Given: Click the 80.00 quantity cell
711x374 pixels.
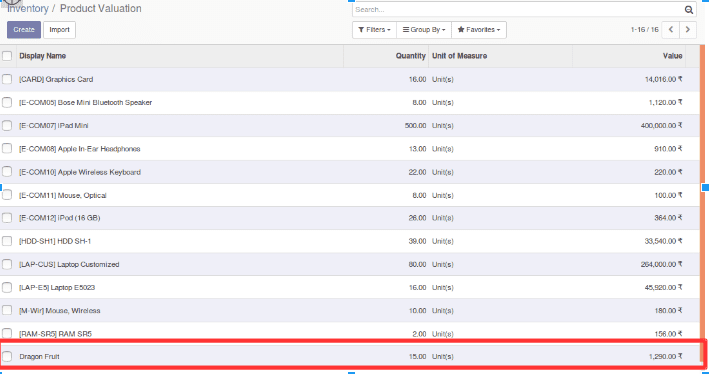Looking at the screenshot, I should click(417, 264).
